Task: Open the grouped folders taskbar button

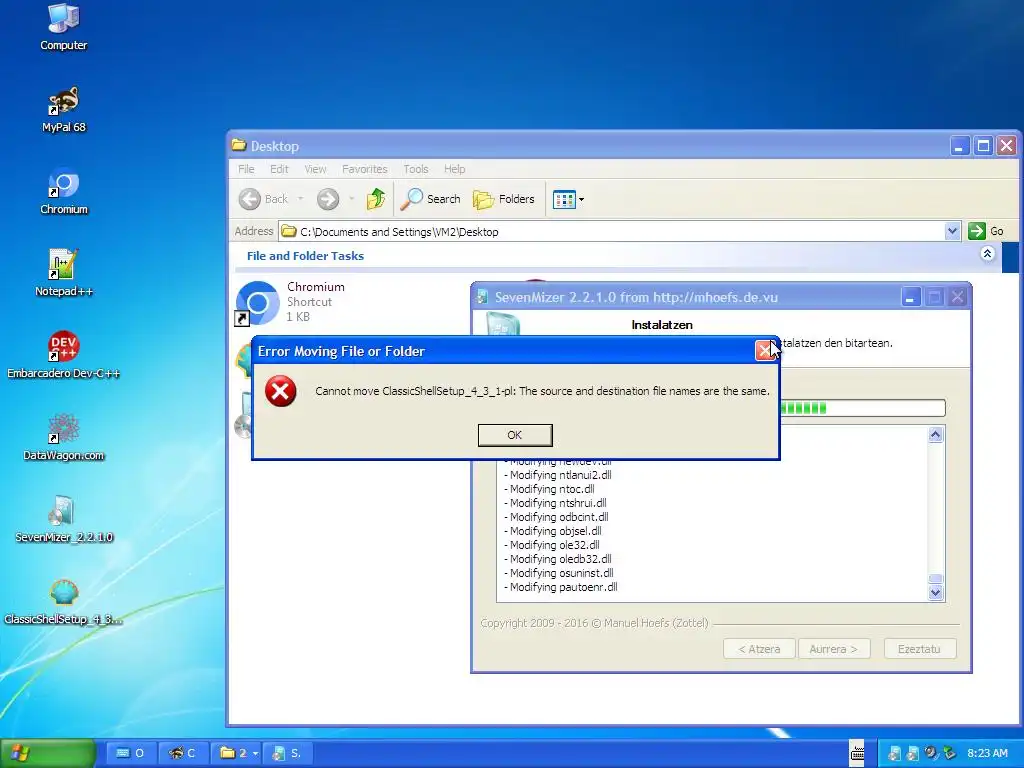Action: coord(238,753)
